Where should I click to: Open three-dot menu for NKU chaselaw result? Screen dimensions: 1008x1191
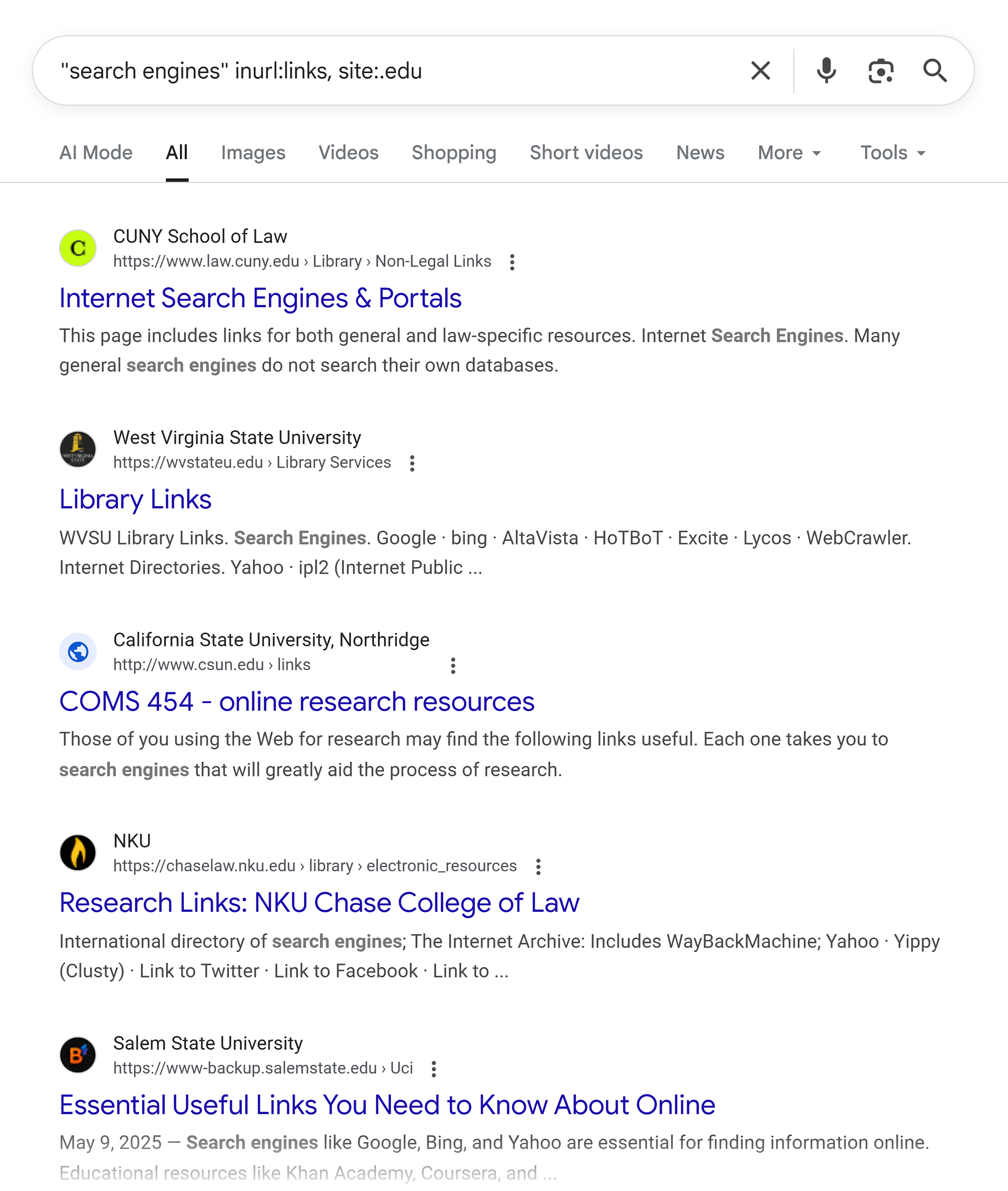[x=538, y=867]
